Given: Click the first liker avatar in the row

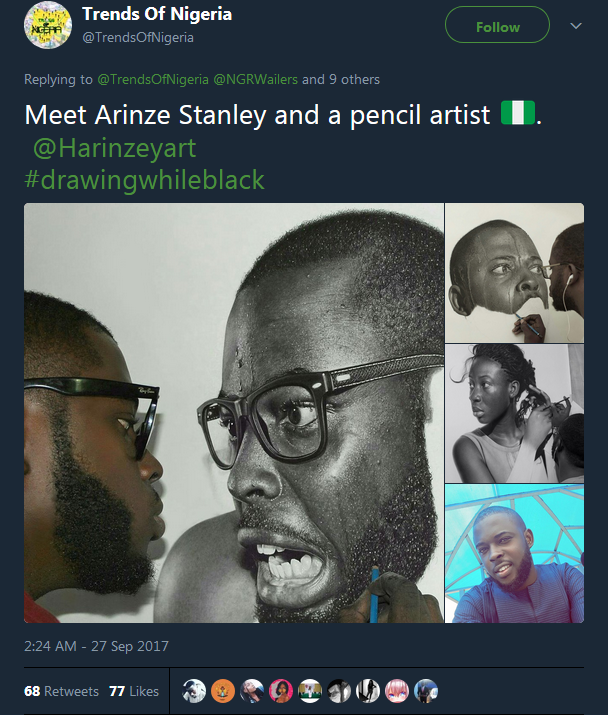Looking at the screenshot, I should pyautogui.click(x=194, y=690).
